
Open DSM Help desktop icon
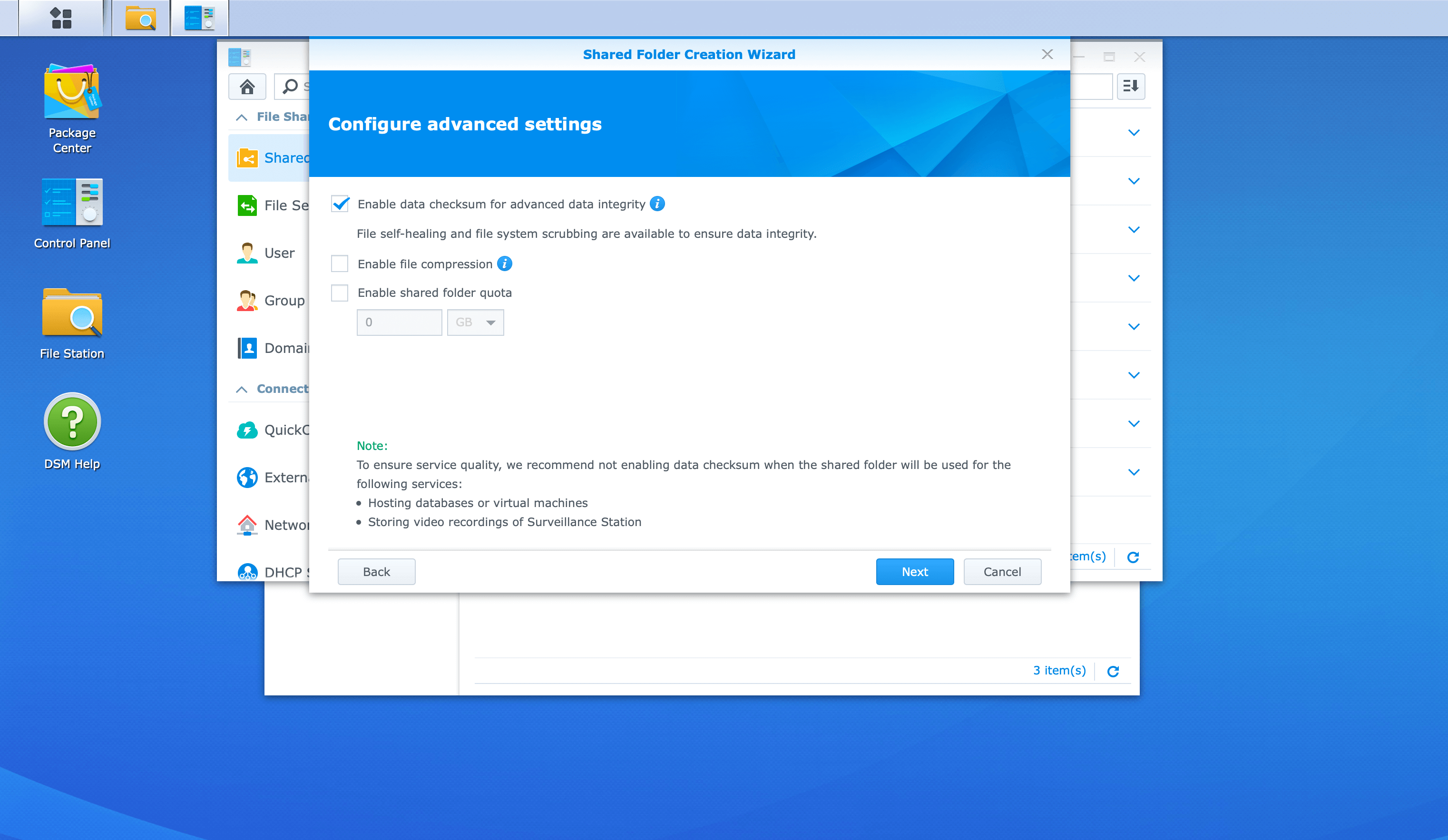(72, 431)
